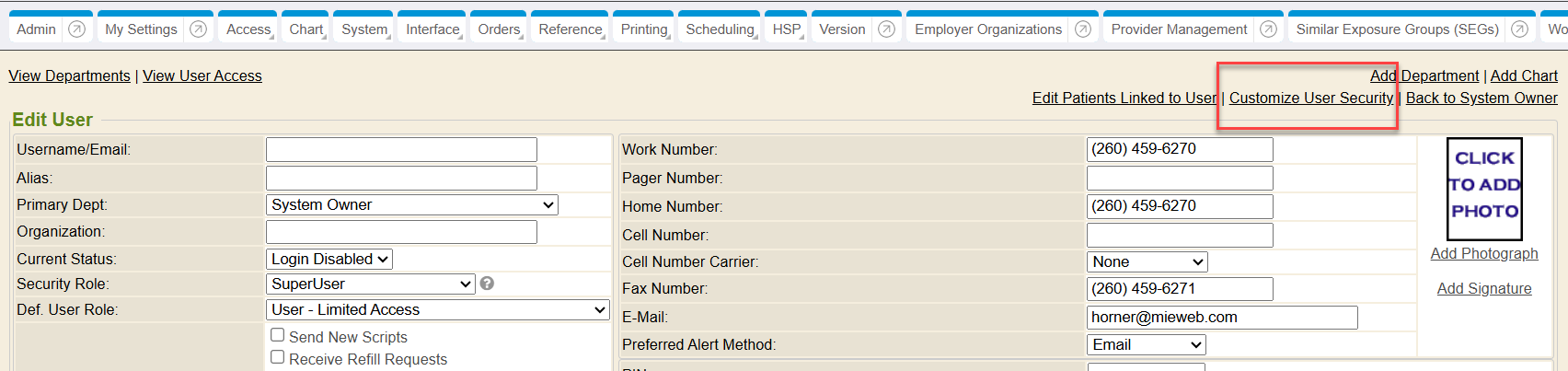This screenshot has width=1568, height=371.
Task: Click the Security Role help question icon
Action: coord(487,284)
